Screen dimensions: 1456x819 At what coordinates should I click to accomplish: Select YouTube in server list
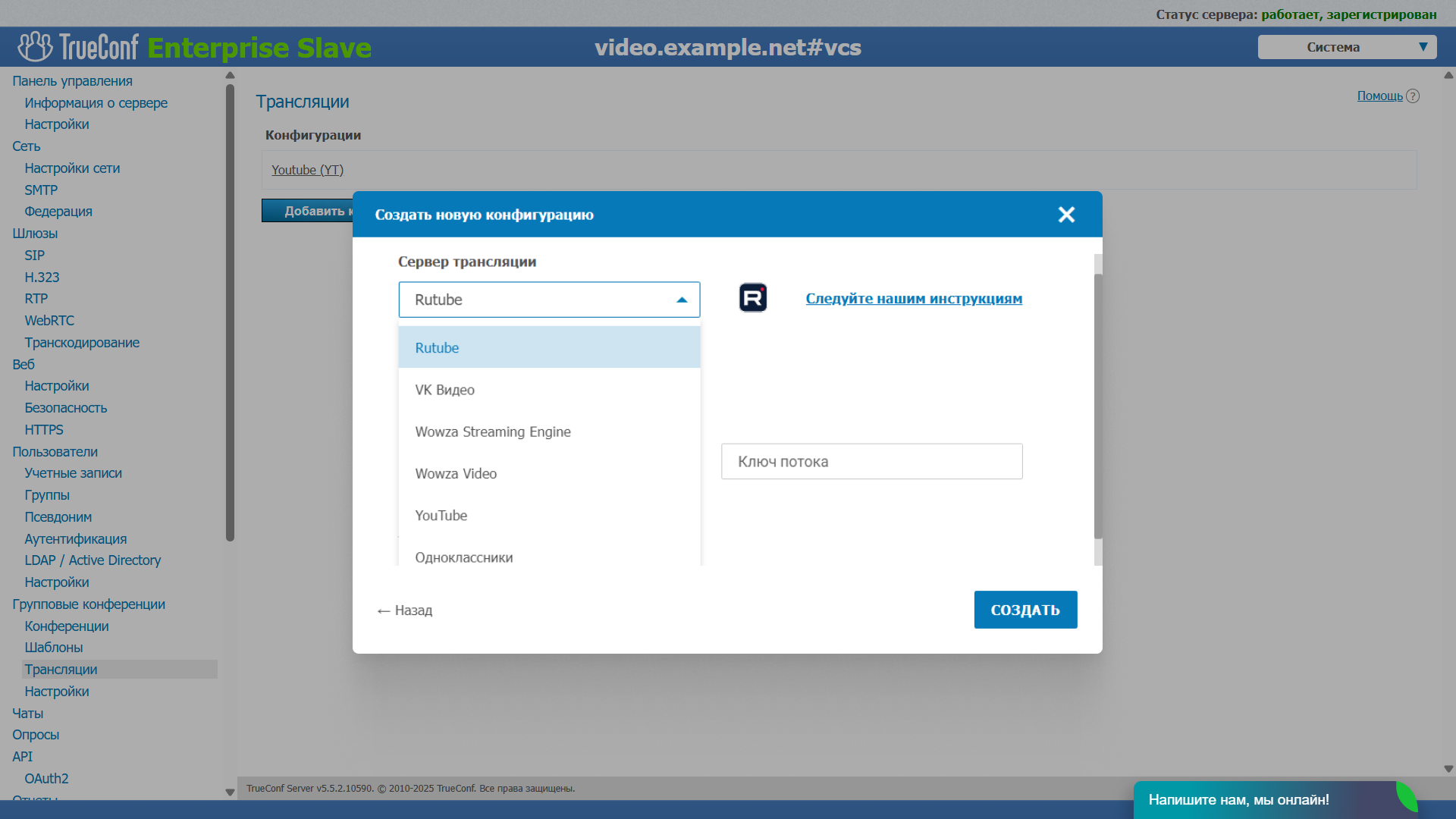point(441,516)
